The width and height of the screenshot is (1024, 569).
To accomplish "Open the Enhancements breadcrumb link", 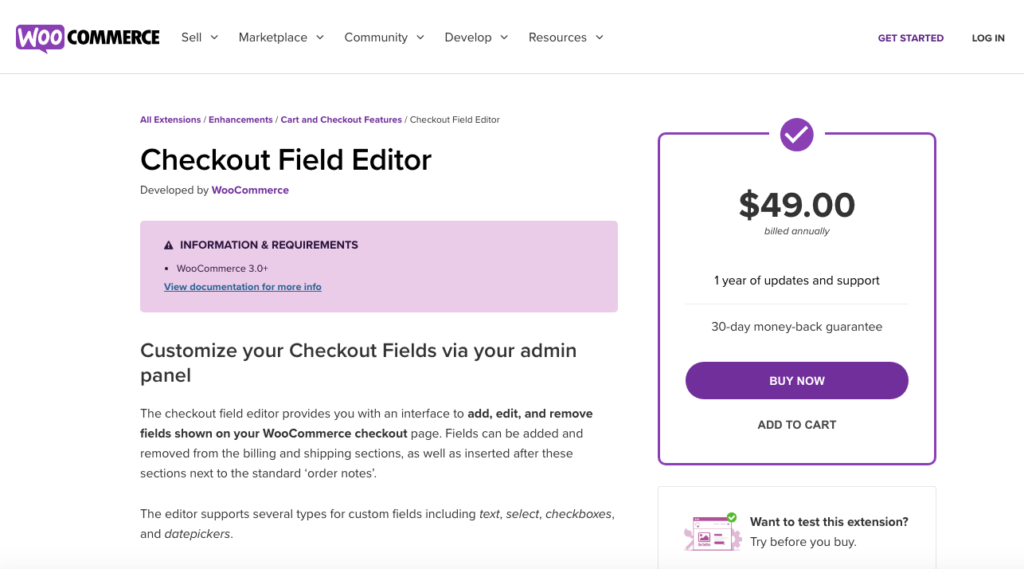I will pyautogui.click(x=240, y=120).
